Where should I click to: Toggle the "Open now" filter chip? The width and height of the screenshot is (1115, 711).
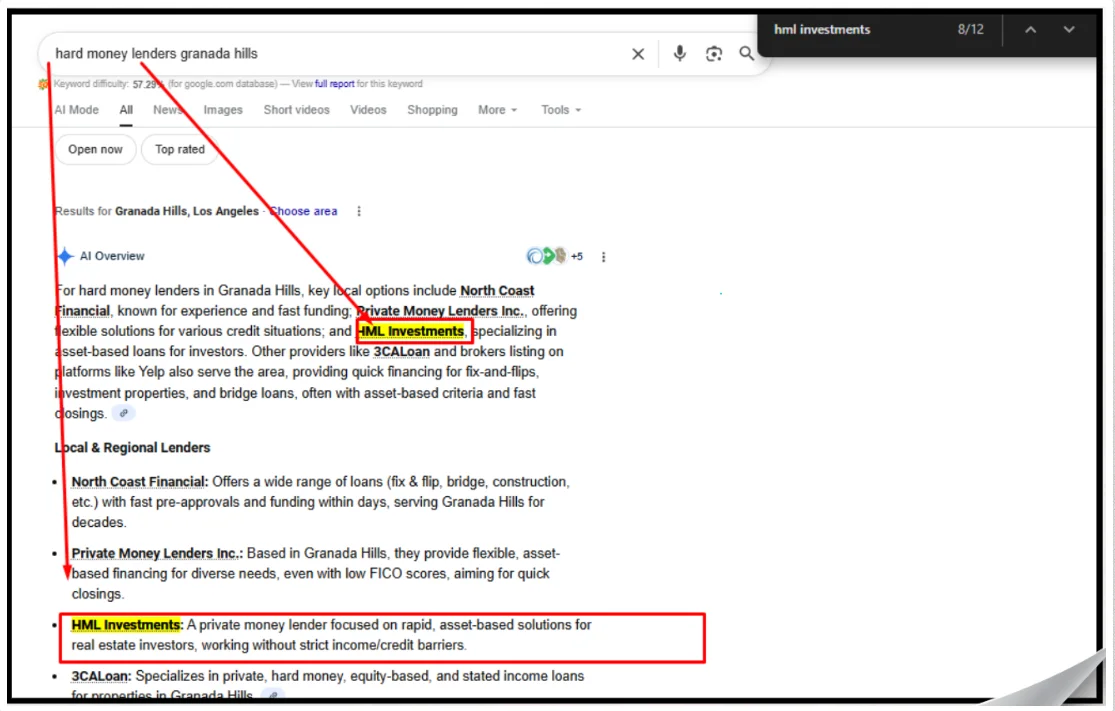point(95,150)
